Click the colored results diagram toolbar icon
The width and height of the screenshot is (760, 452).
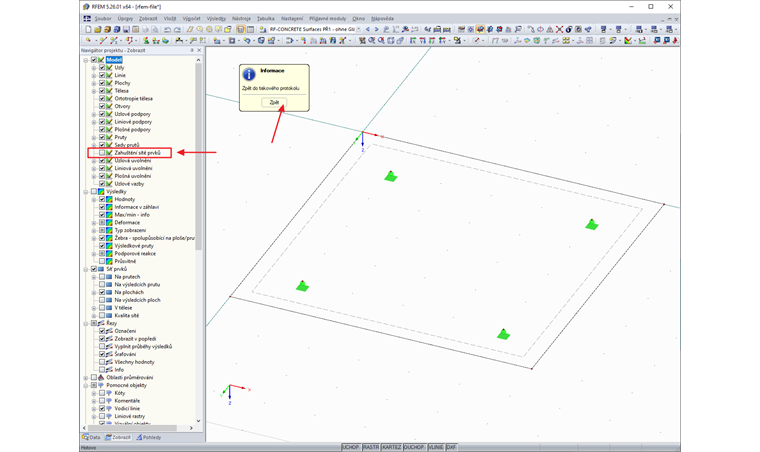pos(629,41)
